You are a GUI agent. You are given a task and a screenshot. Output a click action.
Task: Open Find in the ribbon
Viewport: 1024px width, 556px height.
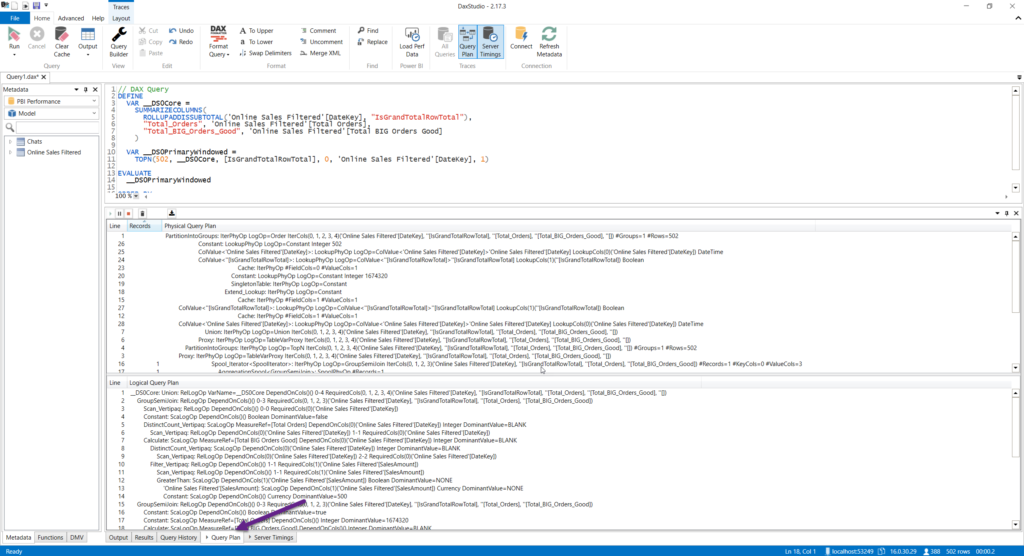tap(368, 31)
